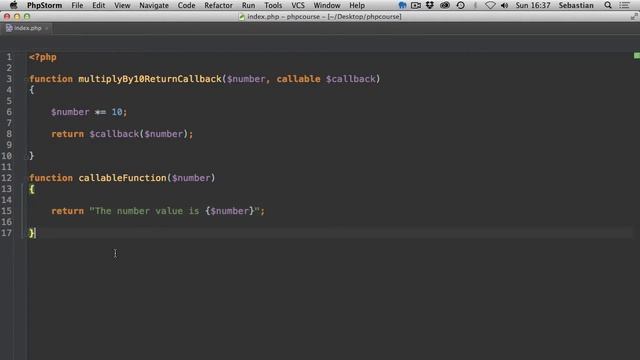Screen dimensions: 640x360
Task: Open the Tools menu
Action: click(273, 5)
